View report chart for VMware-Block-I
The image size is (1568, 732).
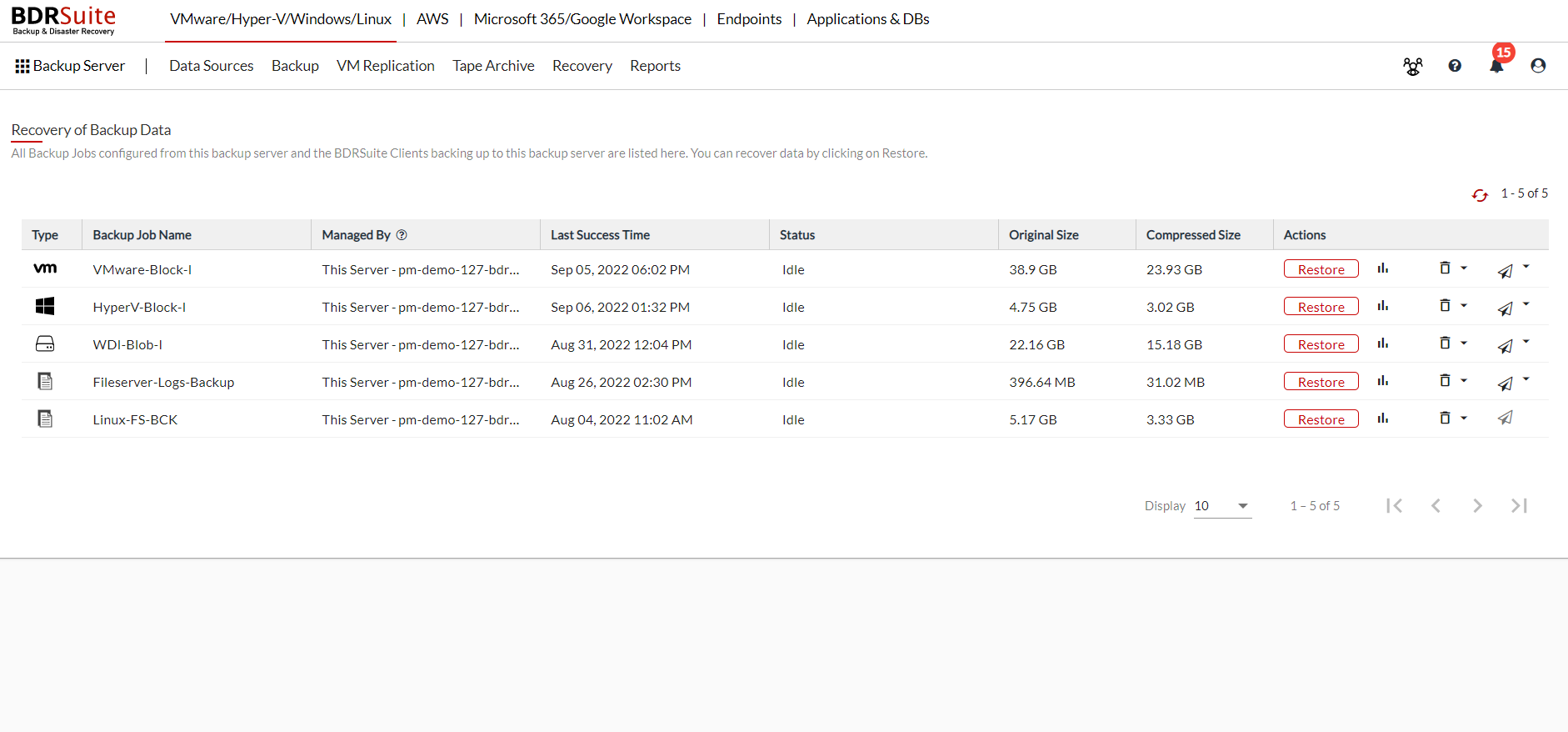pos(1383,268)
